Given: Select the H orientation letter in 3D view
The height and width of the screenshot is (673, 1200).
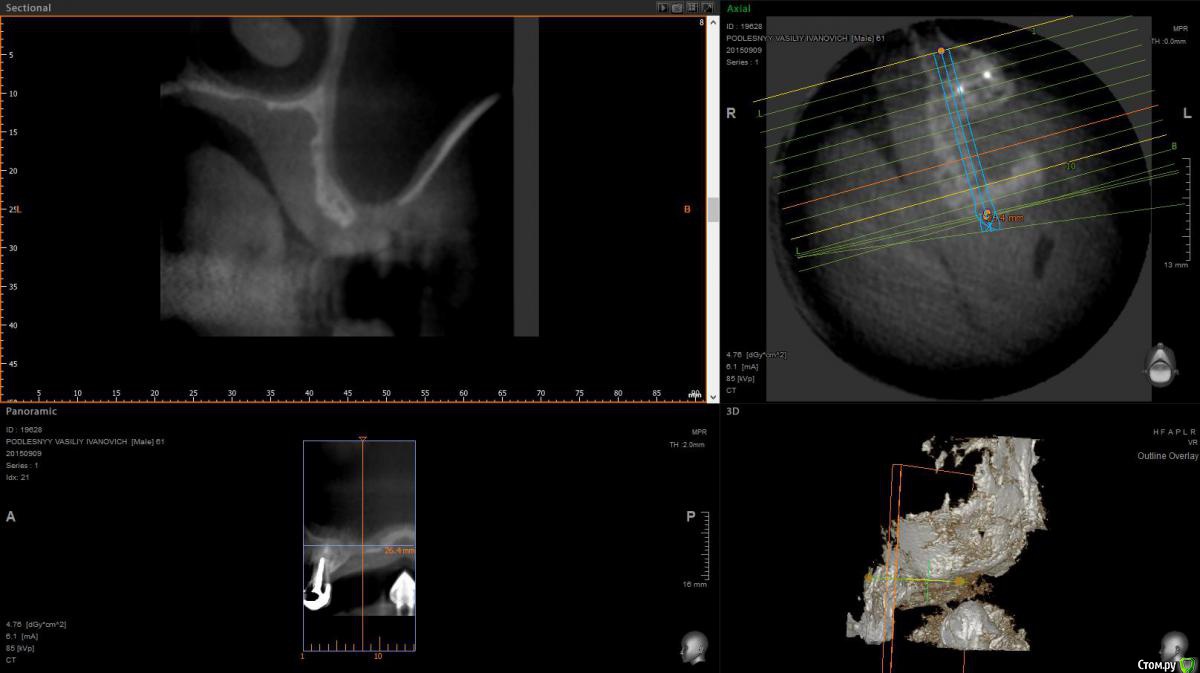Looking at the screenshot, I should tap(1155, 431).
